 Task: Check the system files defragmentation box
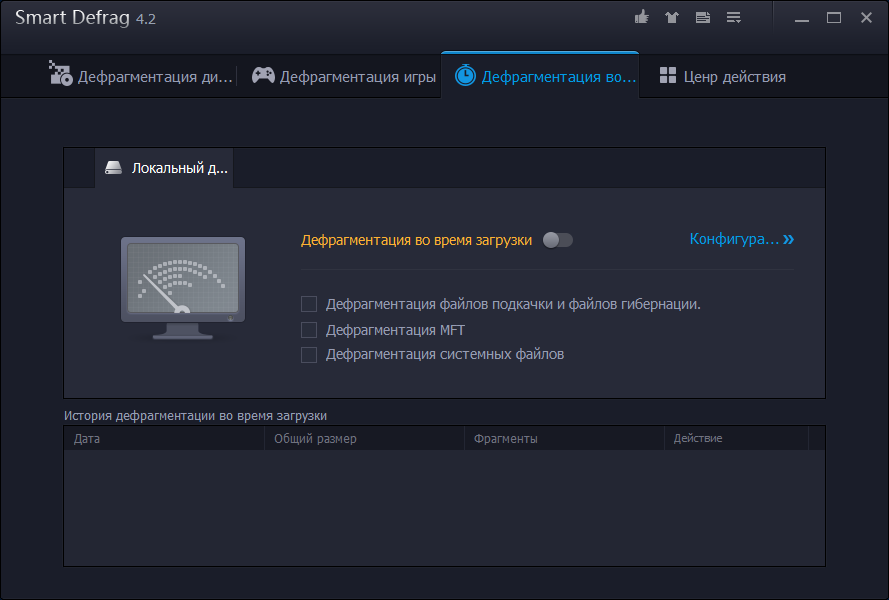click(309, 355)
